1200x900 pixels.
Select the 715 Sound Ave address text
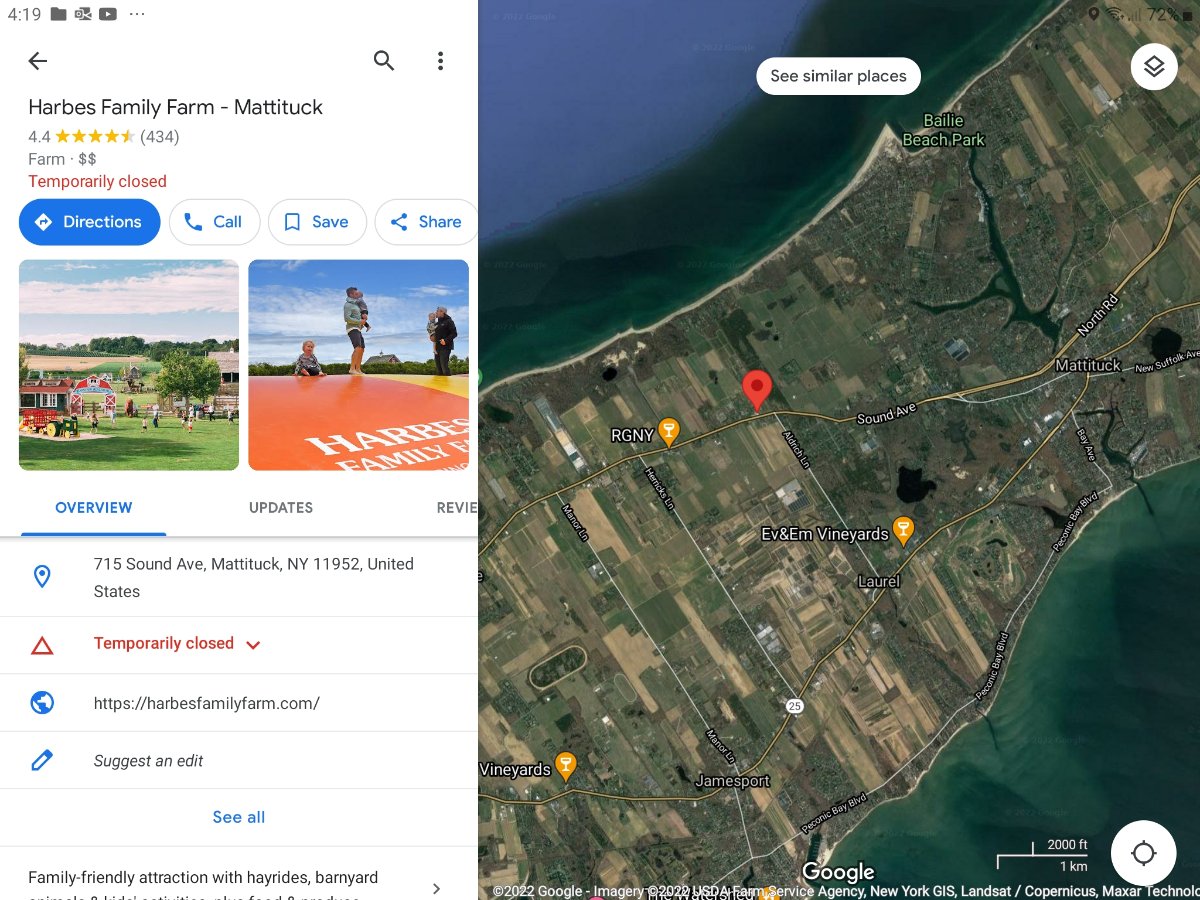tap(253, 578)
